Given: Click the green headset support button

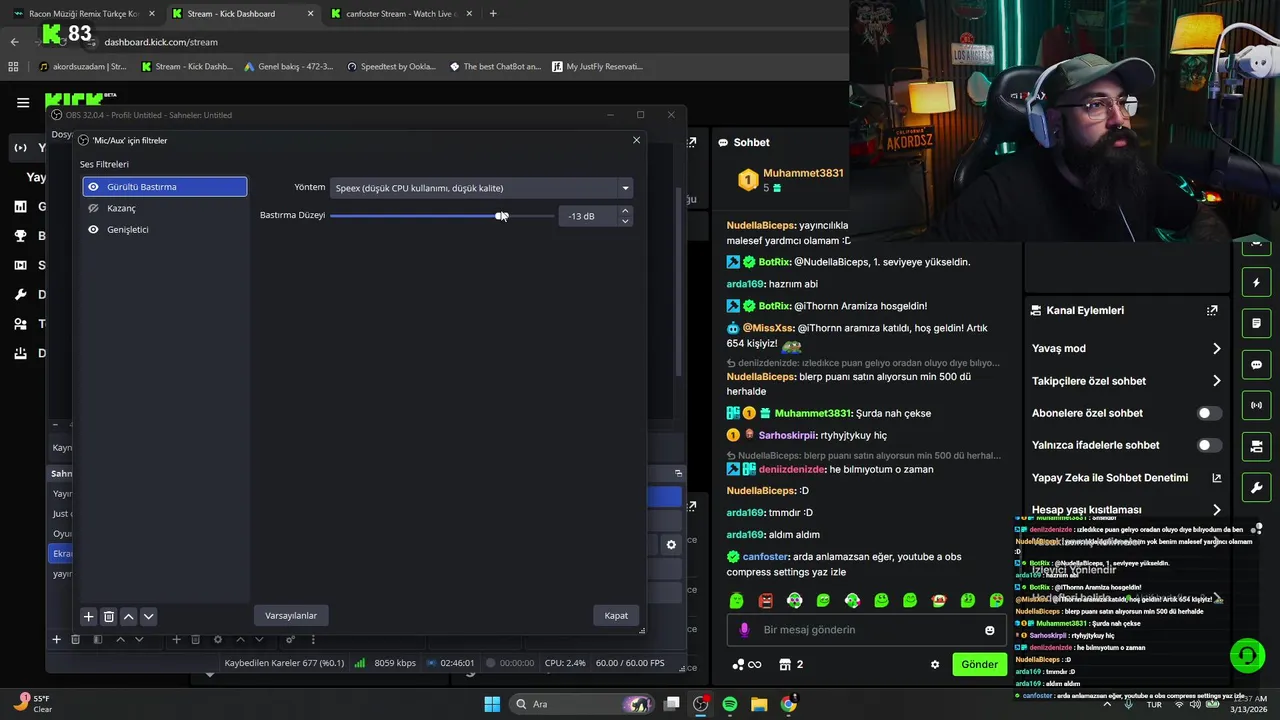Looking at the screenshot, I should (x=1247, y=656).
